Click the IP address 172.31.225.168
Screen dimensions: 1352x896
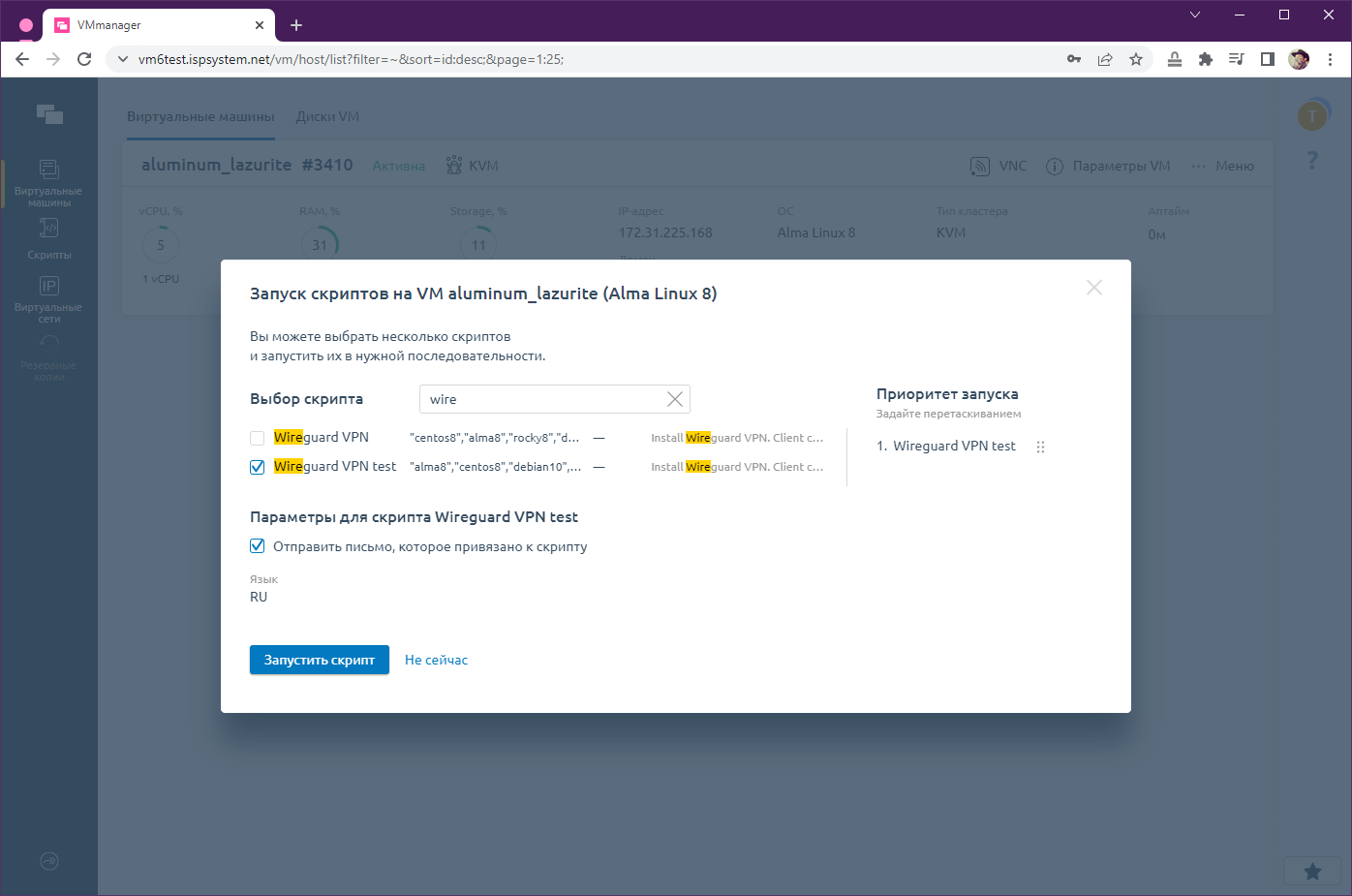(x=665, y=232)
